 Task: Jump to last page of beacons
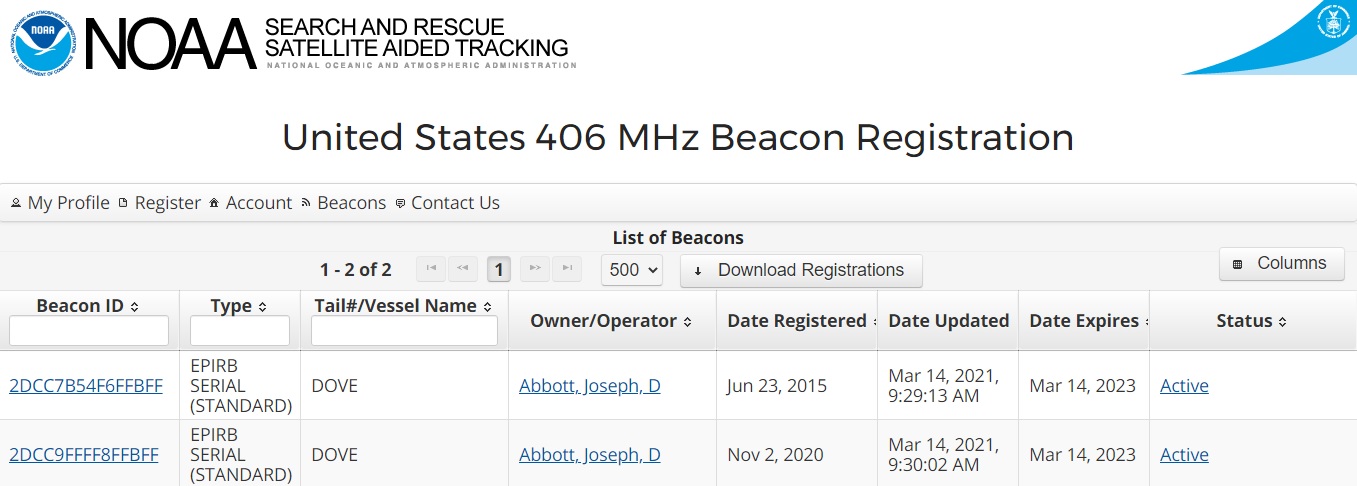(x=567, y=269)
